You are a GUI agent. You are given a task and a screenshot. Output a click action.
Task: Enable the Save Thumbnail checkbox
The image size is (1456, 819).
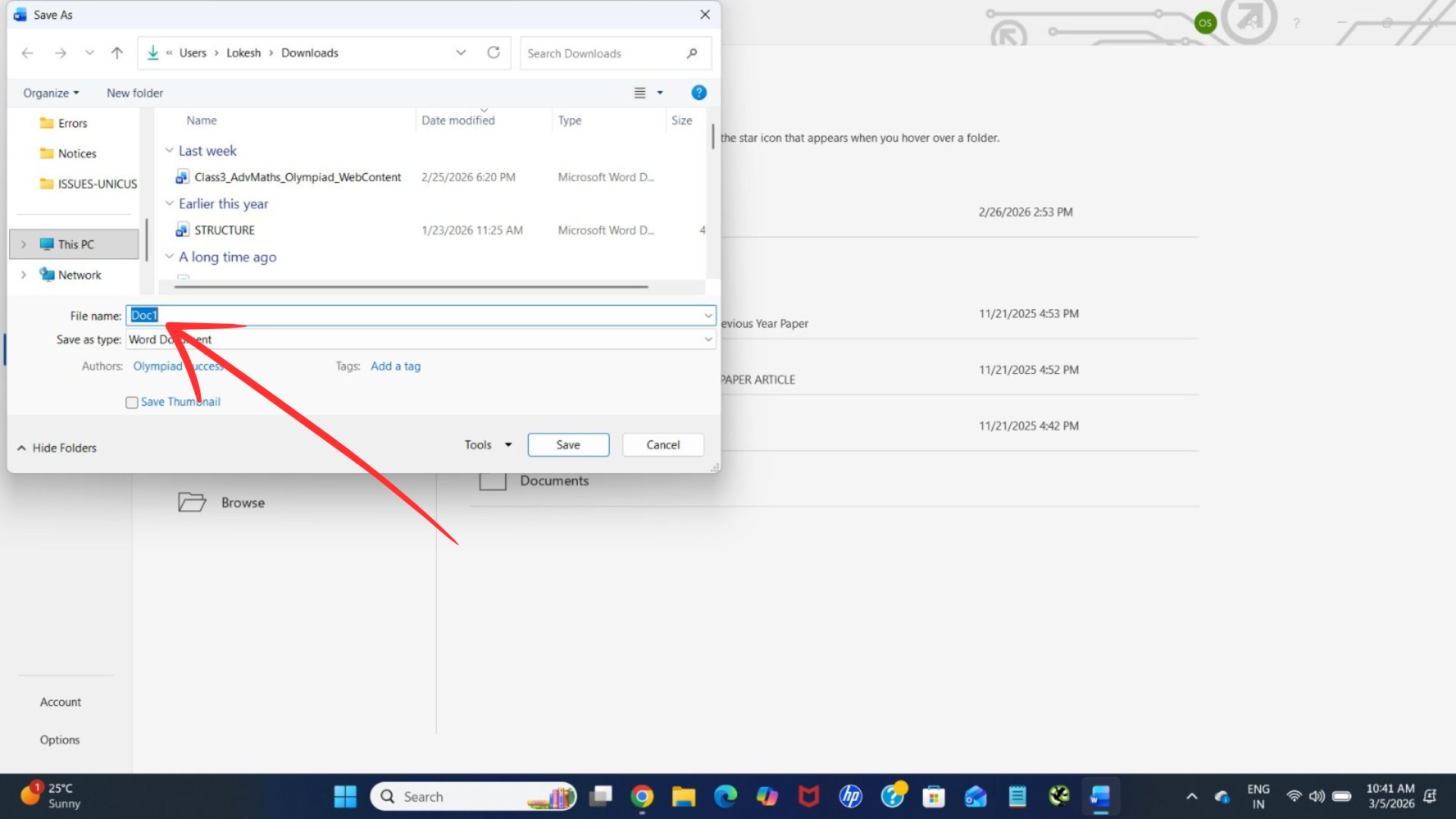tap(132, 403)
